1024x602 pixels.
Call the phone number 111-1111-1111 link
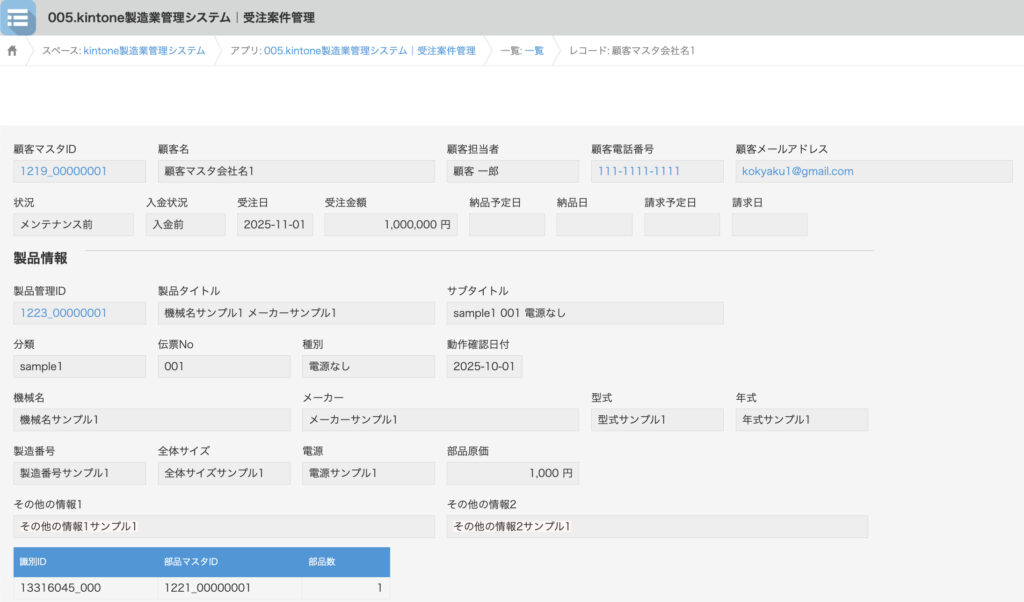click(x=639, y=171)
